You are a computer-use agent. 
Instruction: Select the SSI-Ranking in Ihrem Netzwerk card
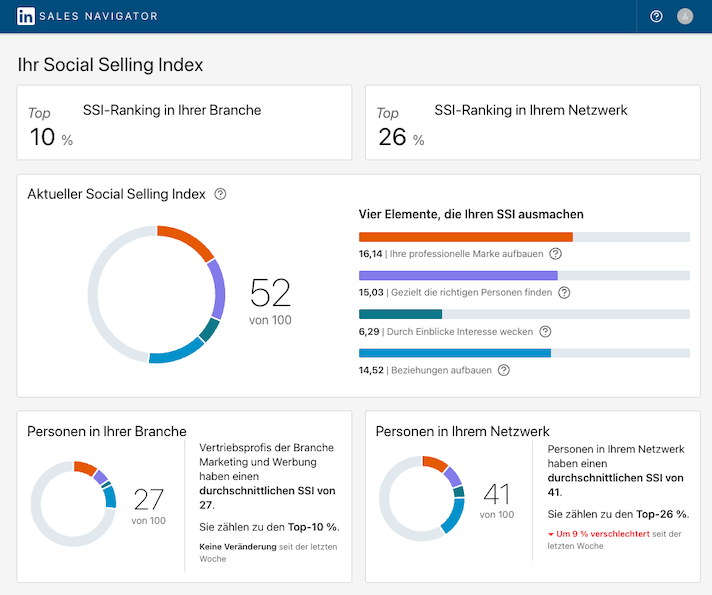click(x=532, y=122)
